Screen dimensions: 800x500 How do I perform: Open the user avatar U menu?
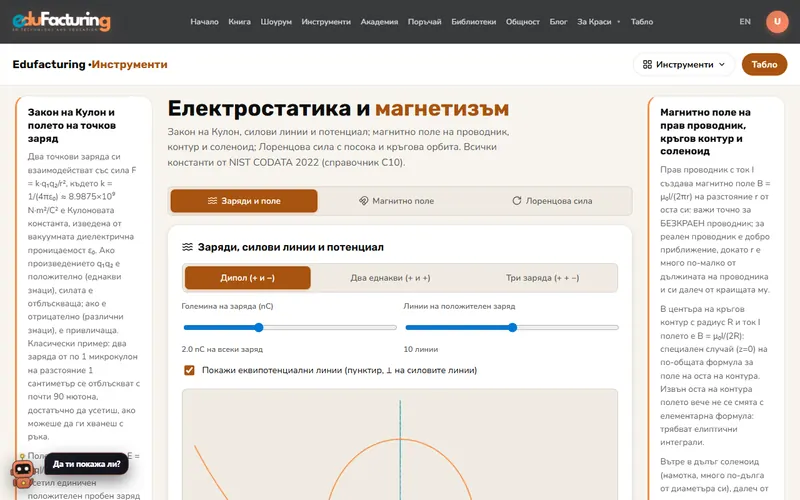(777, 21)
